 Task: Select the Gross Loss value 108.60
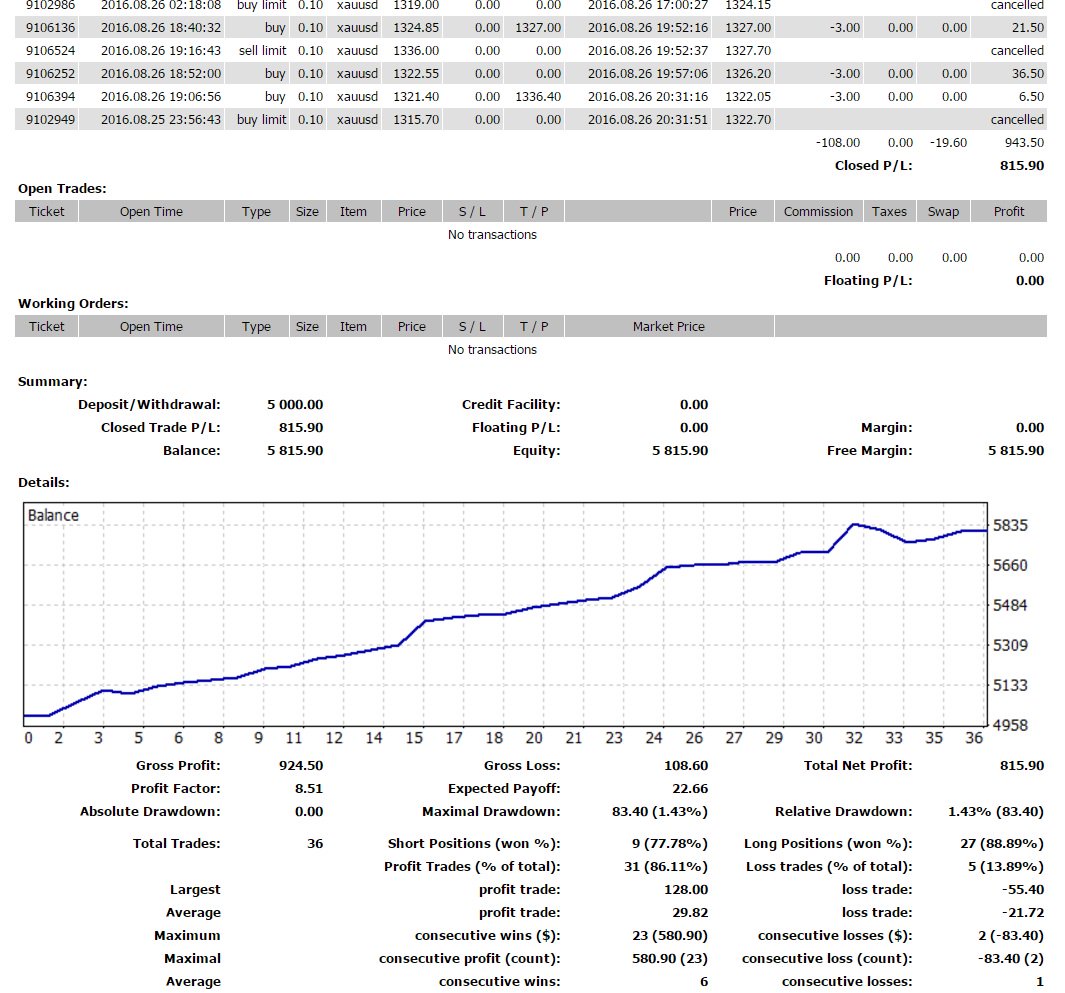[x=686, y=767]
